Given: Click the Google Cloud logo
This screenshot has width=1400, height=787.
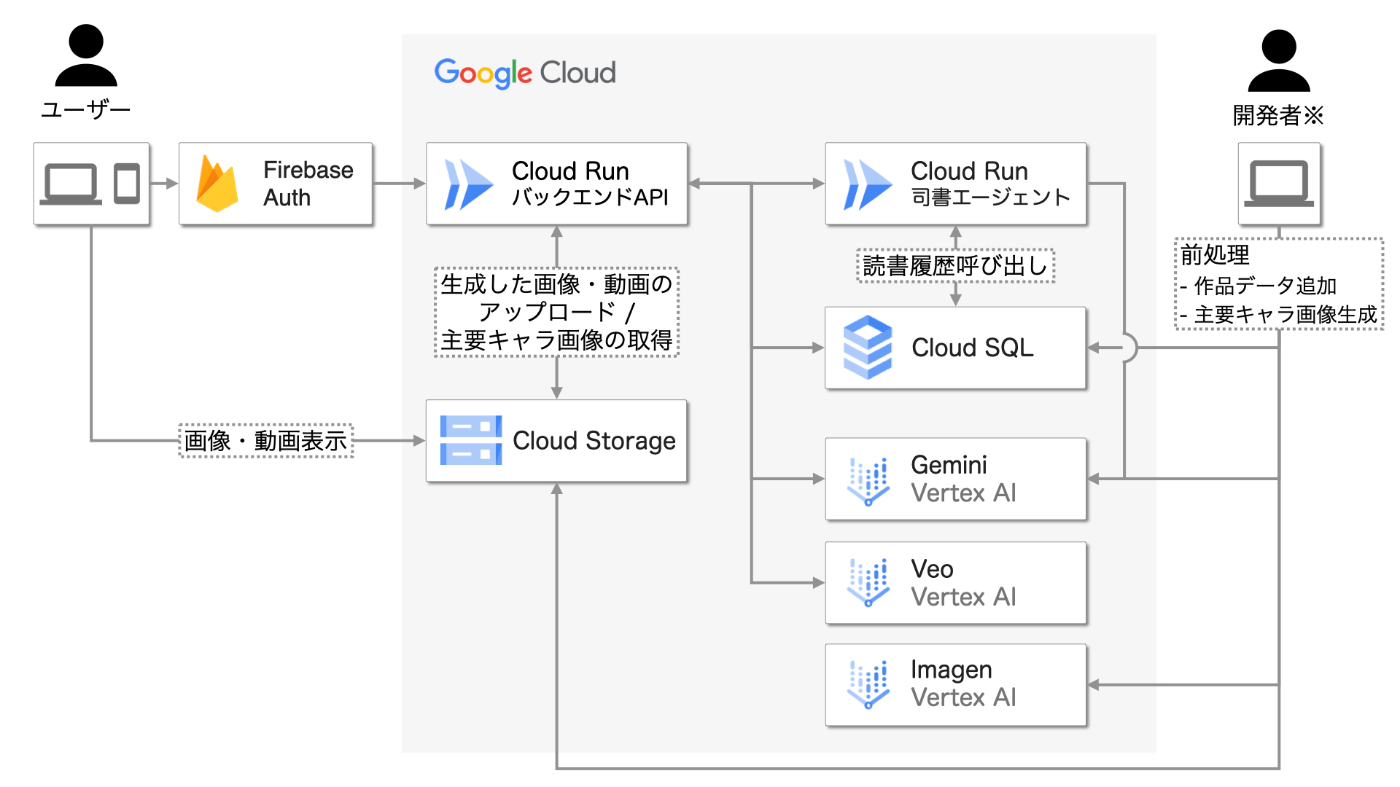Looking at the screenshot, I should [525, 73].
